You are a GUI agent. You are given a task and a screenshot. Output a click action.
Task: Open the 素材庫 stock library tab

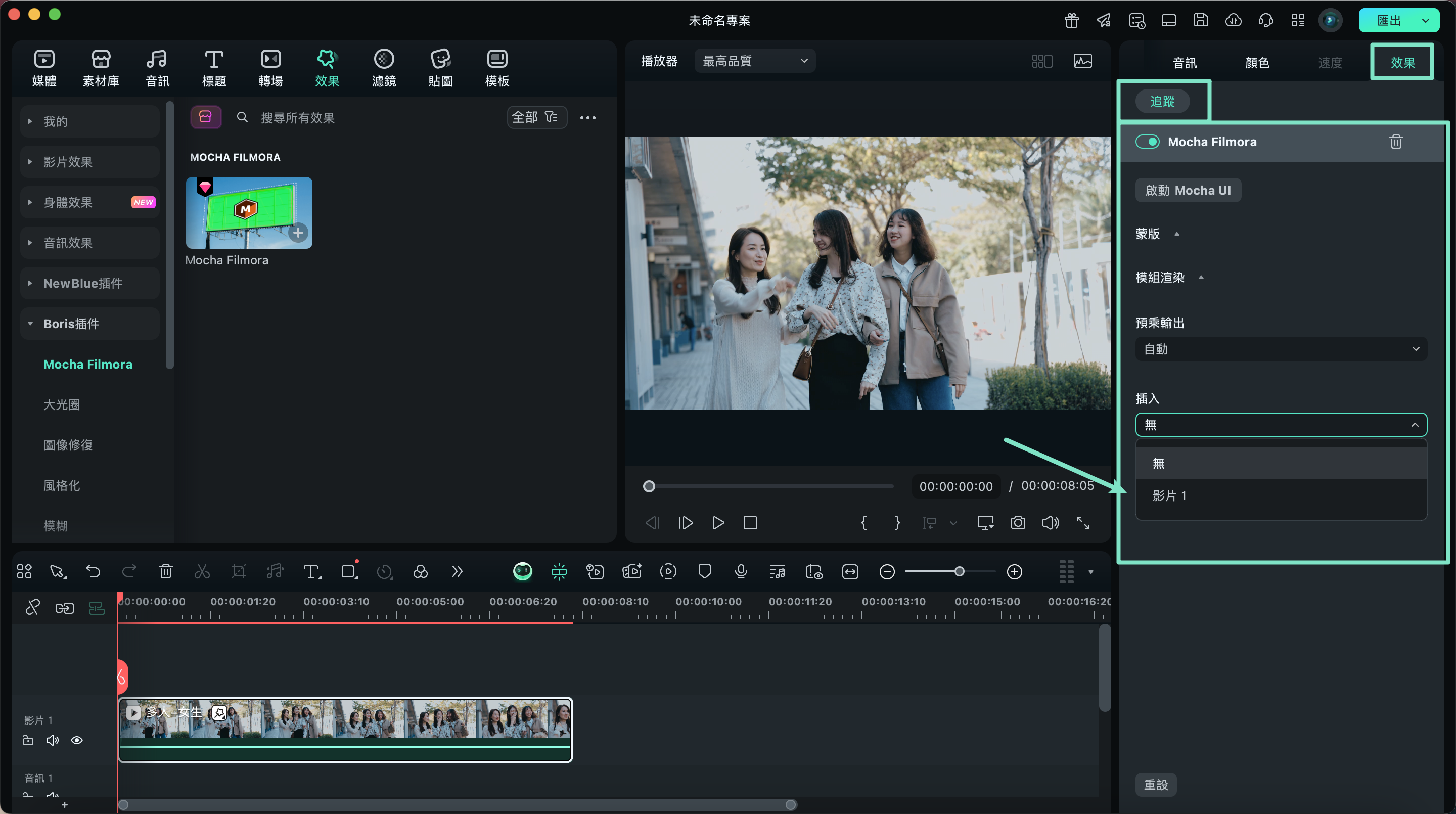point(101,68)
